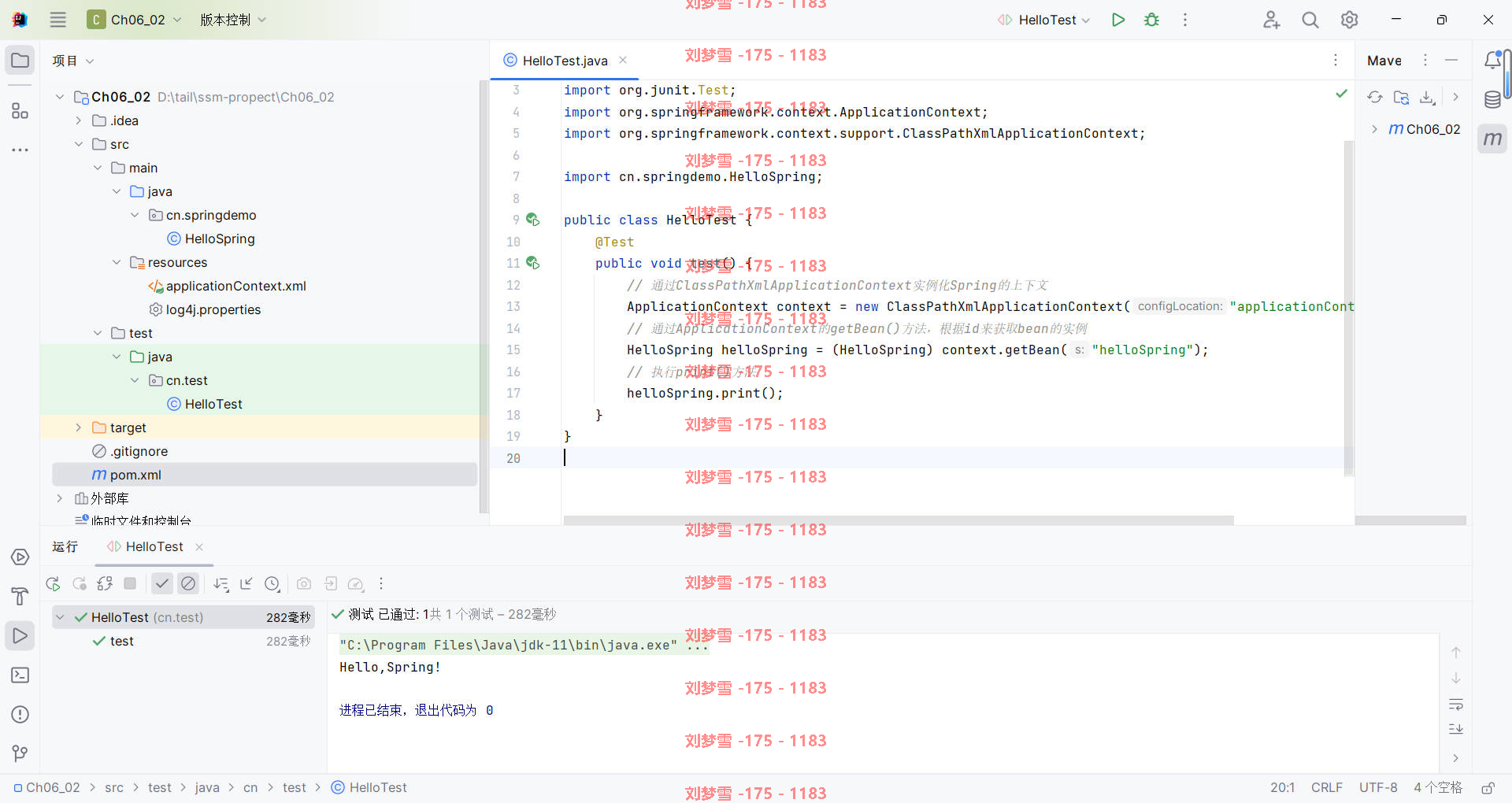
Task: Open Search Everywhere magnifier
Action: pyautogui.click(x=1310, y=20)
